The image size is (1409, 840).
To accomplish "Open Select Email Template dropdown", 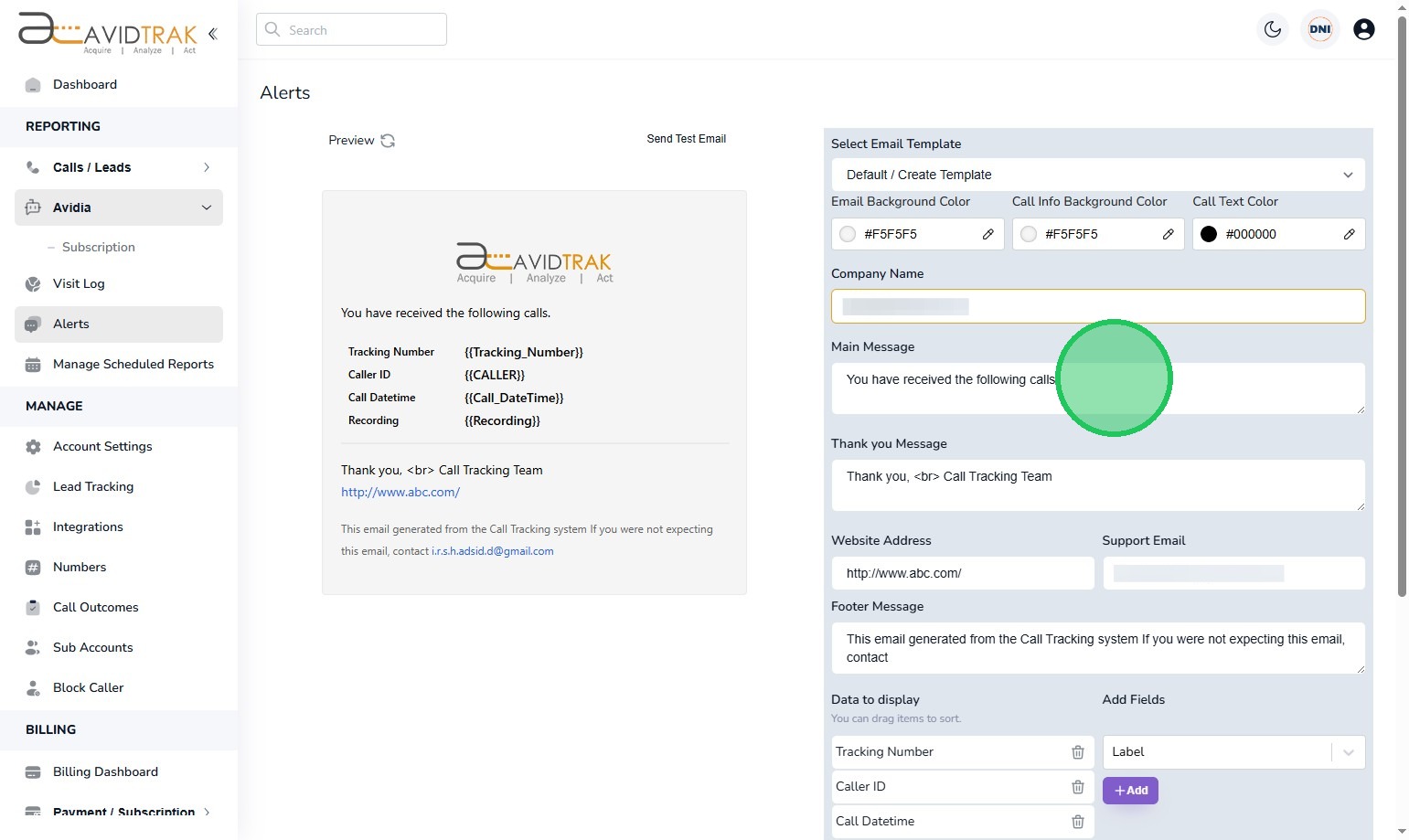I will [1097, 175].
